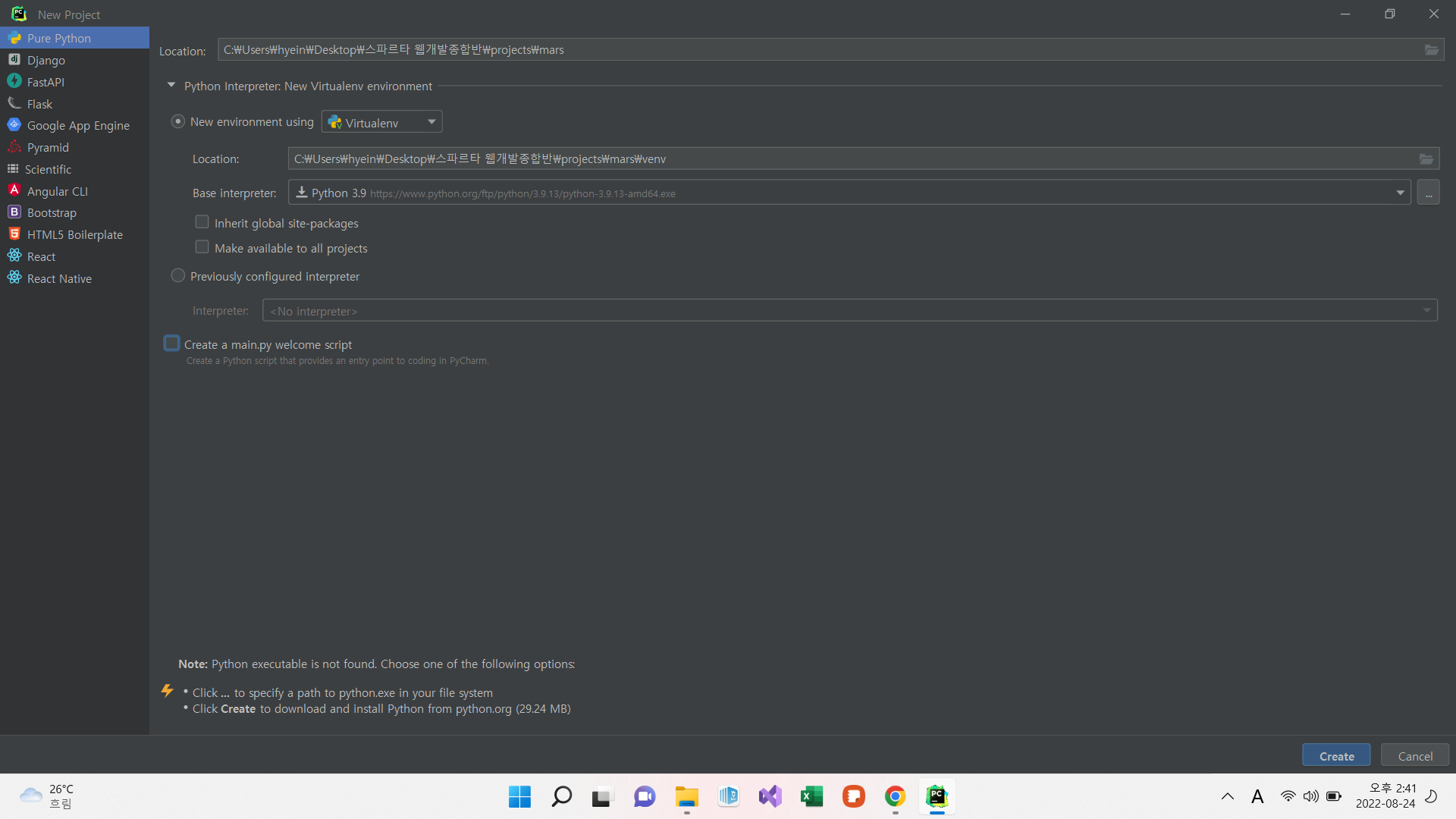The width and height of the screenshot is (1456, 819).
Task: Select Scientific project type
Action: tap(74, 169)
